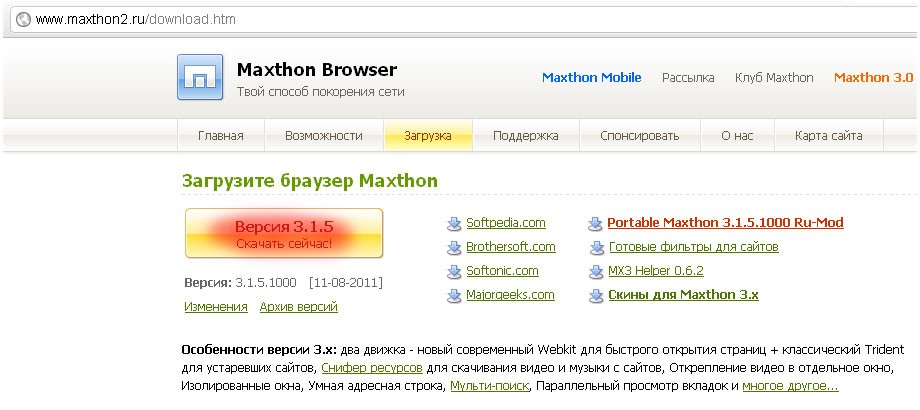Click the slogan Твой способ покорения сети
This screenshot has width=920, height=410.
click(x=320, y=92)
